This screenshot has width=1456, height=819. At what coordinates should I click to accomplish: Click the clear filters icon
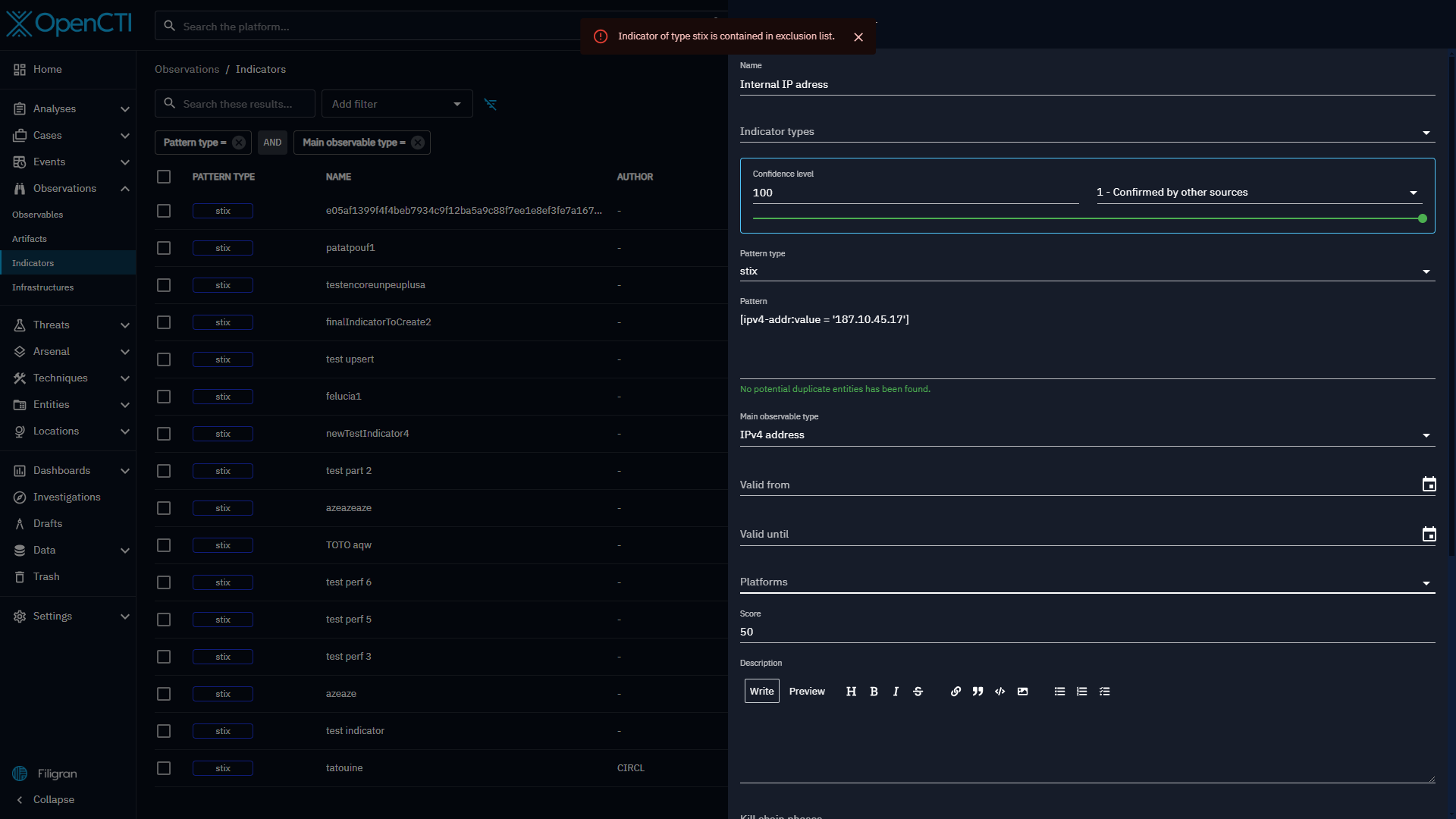click(491, 104)
